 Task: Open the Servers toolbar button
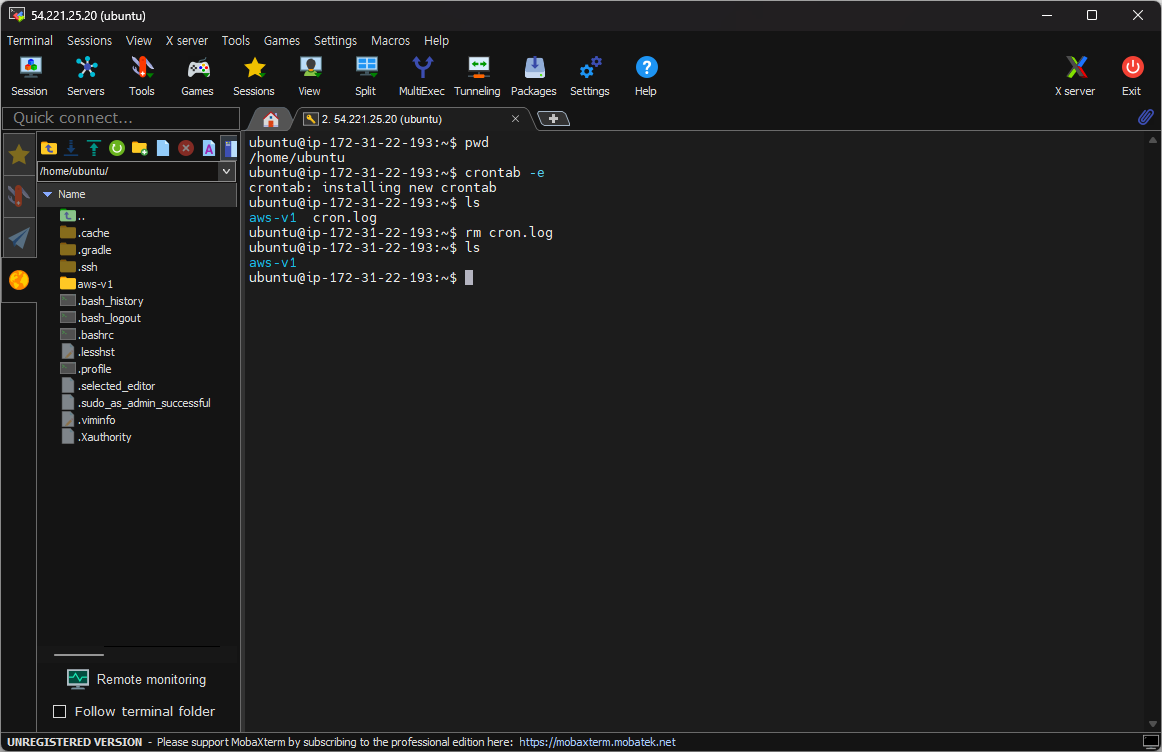[86, 76]
